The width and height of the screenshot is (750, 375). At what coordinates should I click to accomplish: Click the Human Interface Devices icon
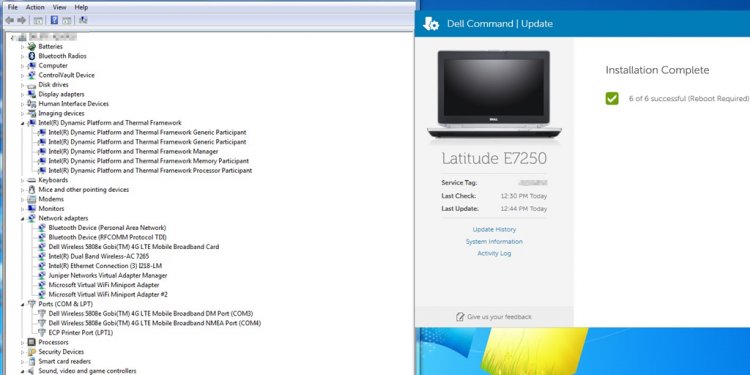[32, 104]
